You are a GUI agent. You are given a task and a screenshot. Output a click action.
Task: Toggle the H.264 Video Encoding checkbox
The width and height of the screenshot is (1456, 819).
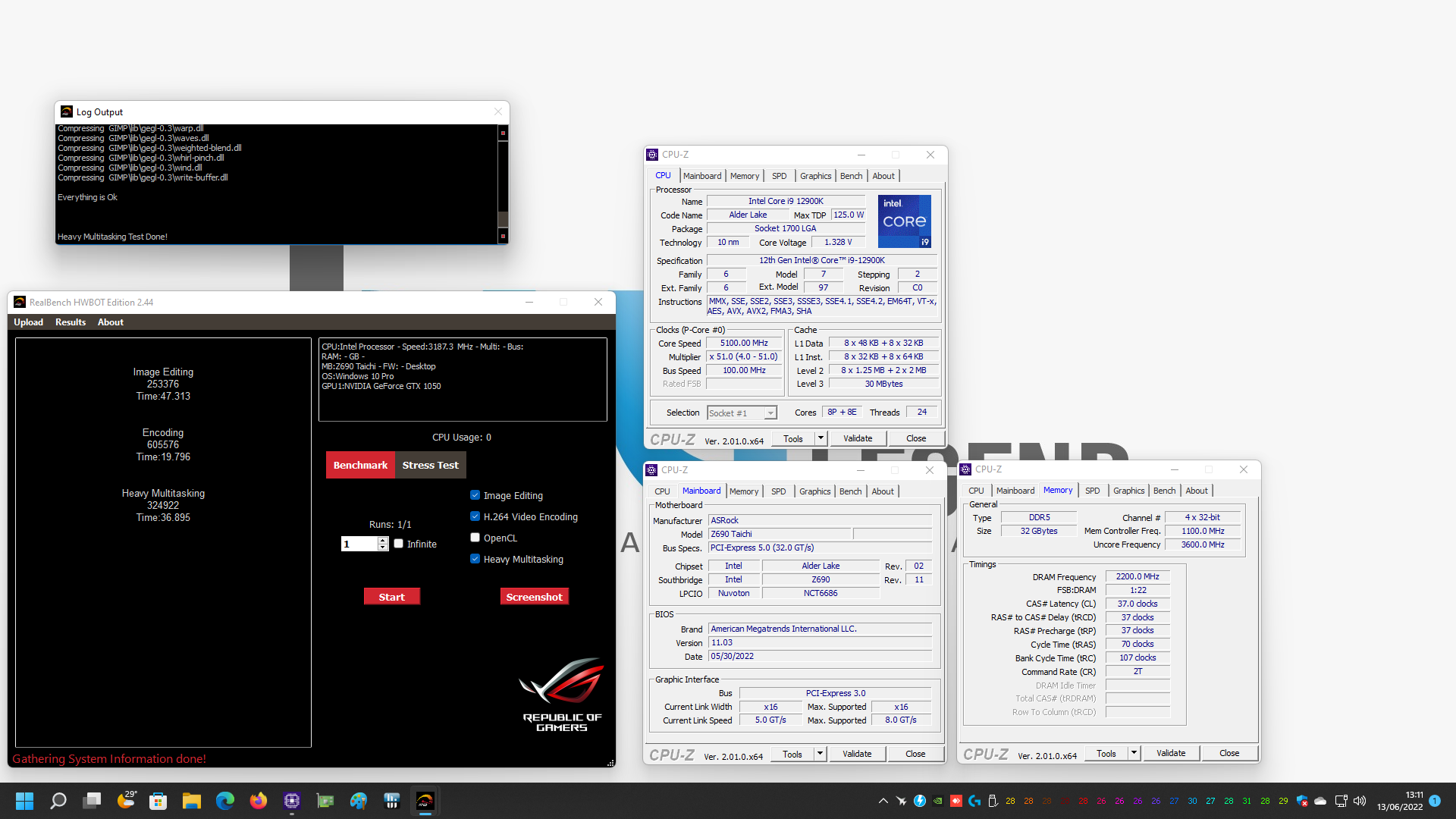pyautogui.click(x=475, y=516)
